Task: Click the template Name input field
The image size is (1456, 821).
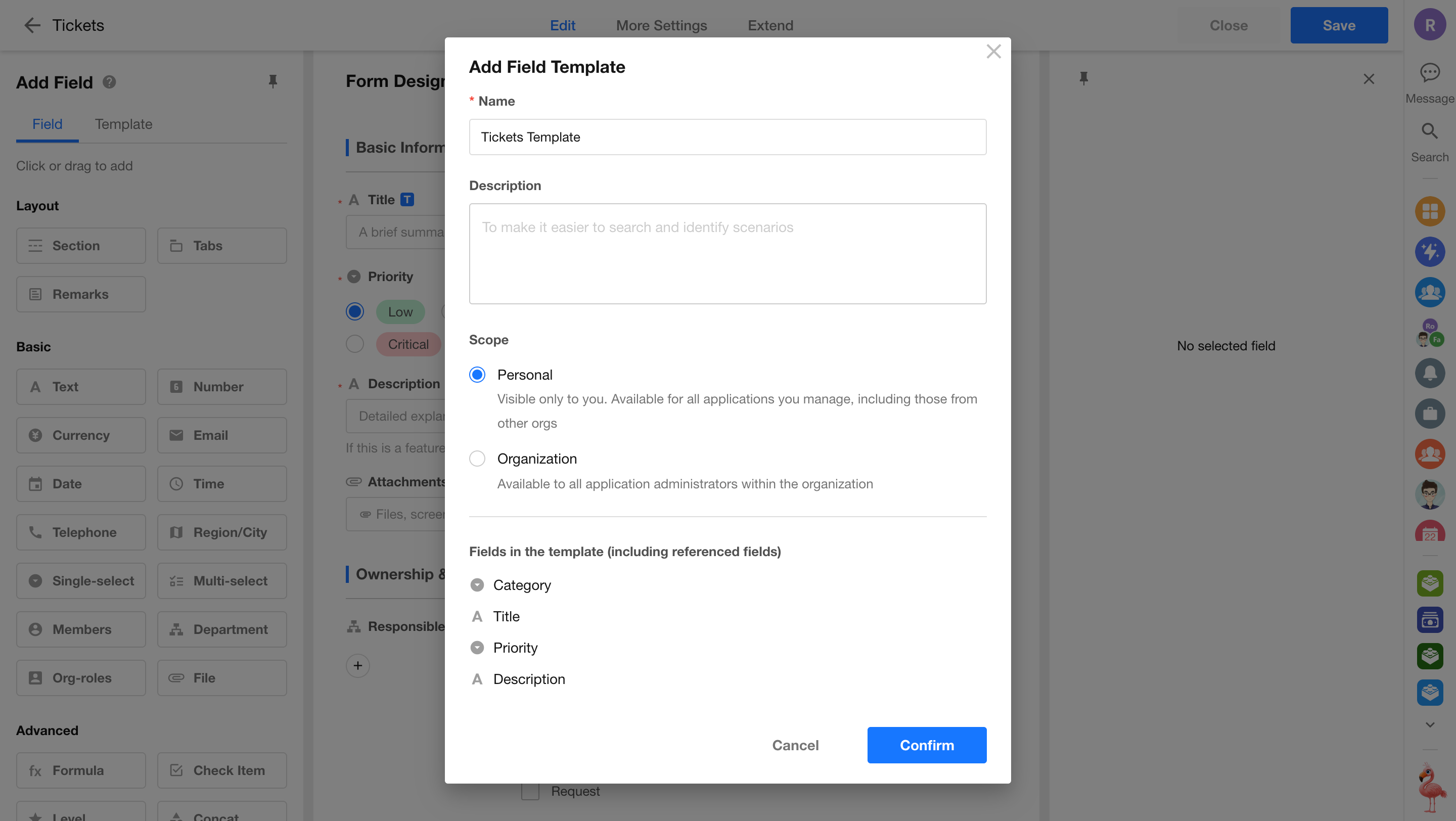Action: 727,138
